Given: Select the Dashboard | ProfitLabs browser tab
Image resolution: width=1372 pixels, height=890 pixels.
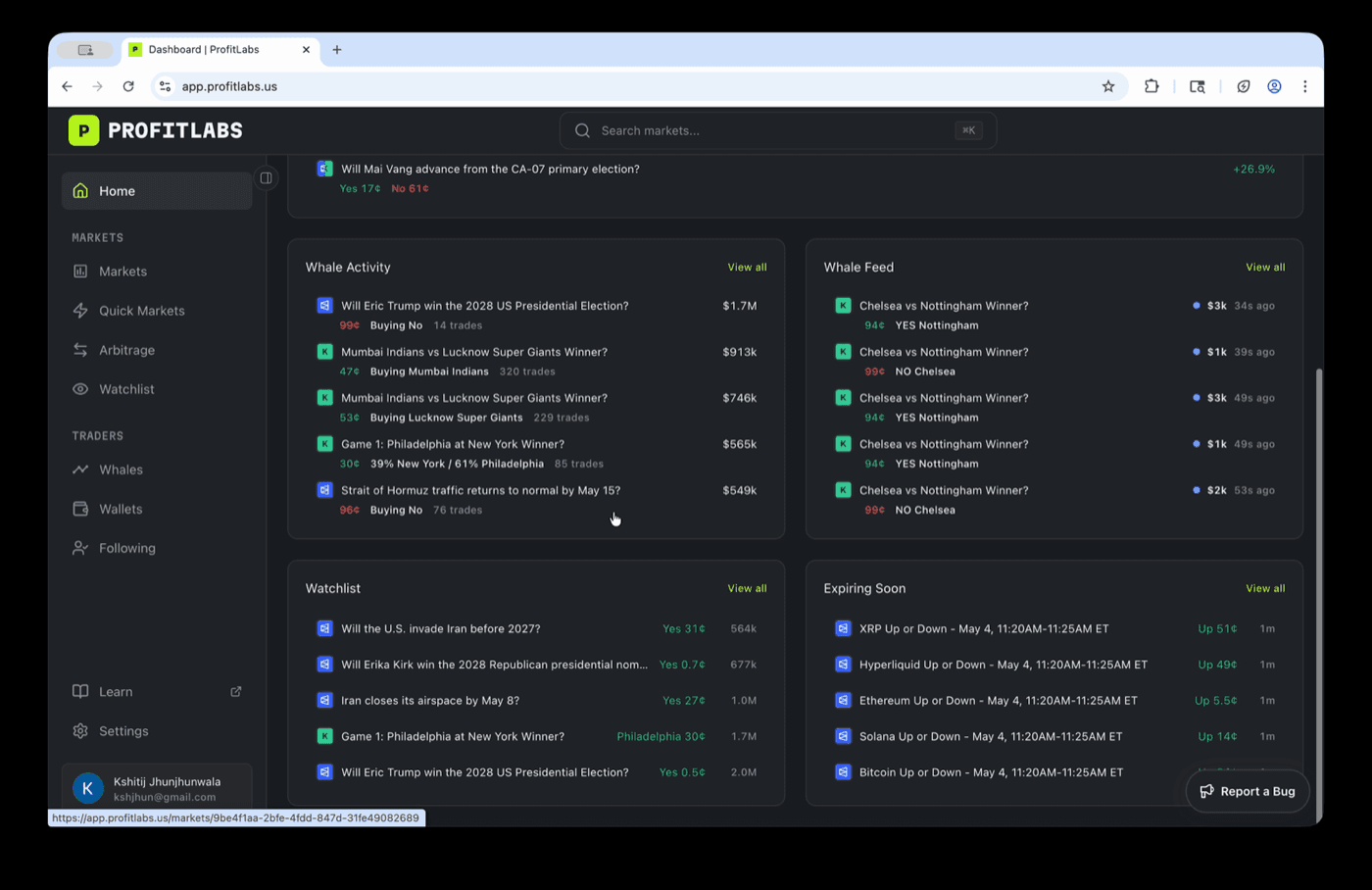Looking at the screenshot, I should [220, 49].
